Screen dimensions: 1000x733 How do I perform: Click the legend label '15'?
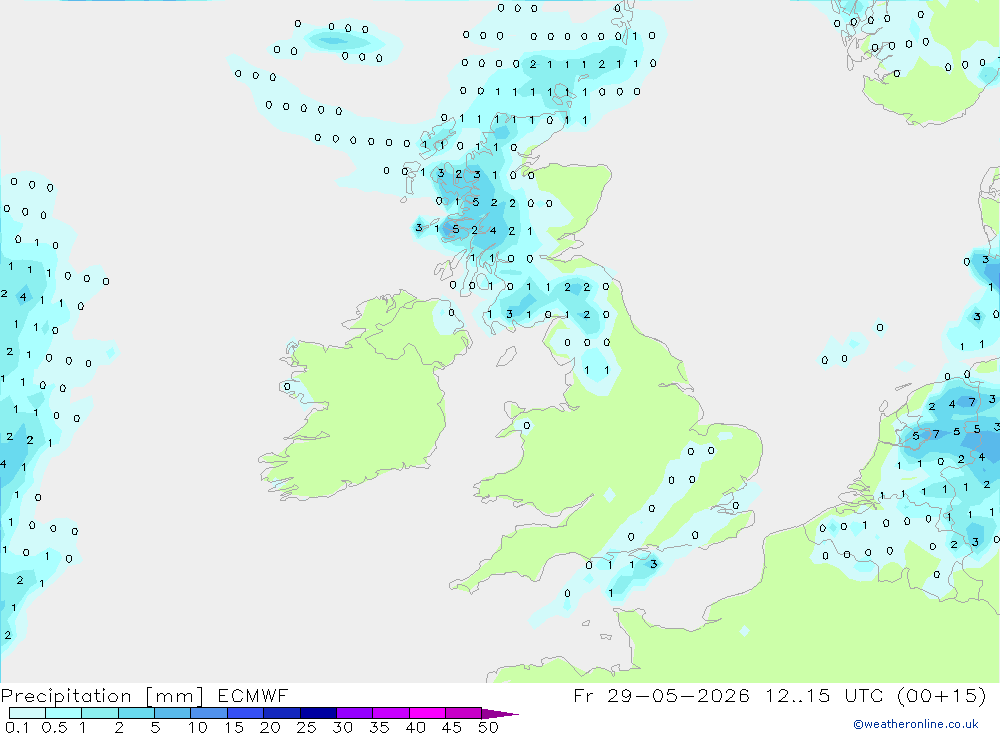pyautogui.click(x=234, y=727)
